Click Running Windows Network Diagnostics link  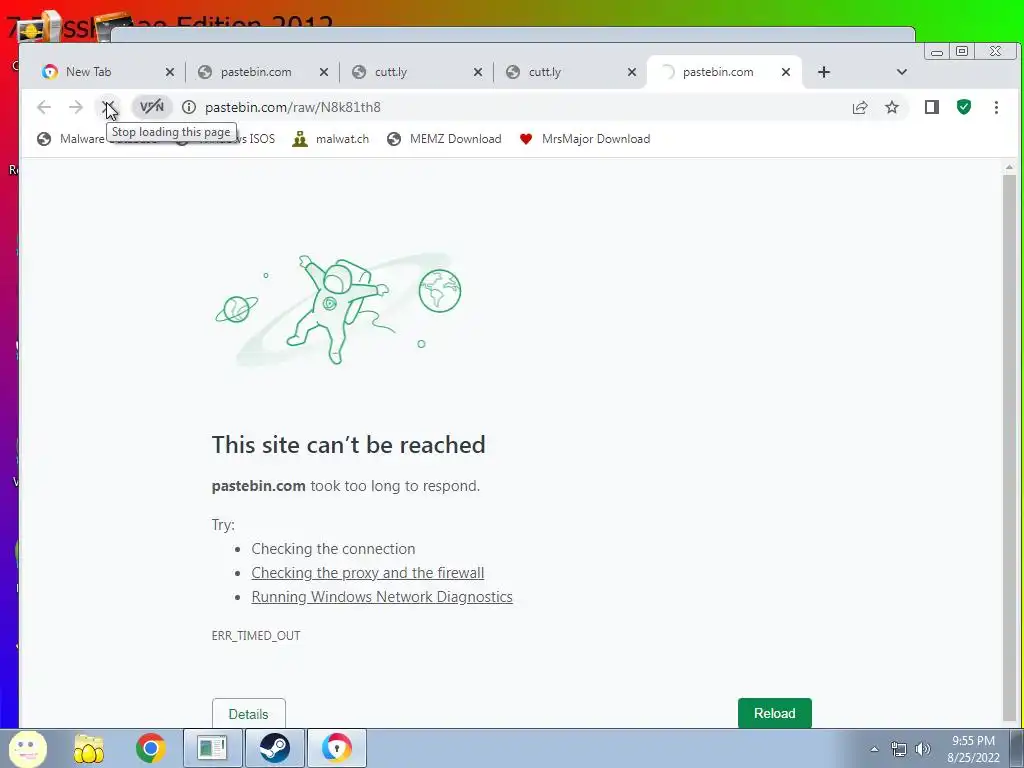click(382, 597)
